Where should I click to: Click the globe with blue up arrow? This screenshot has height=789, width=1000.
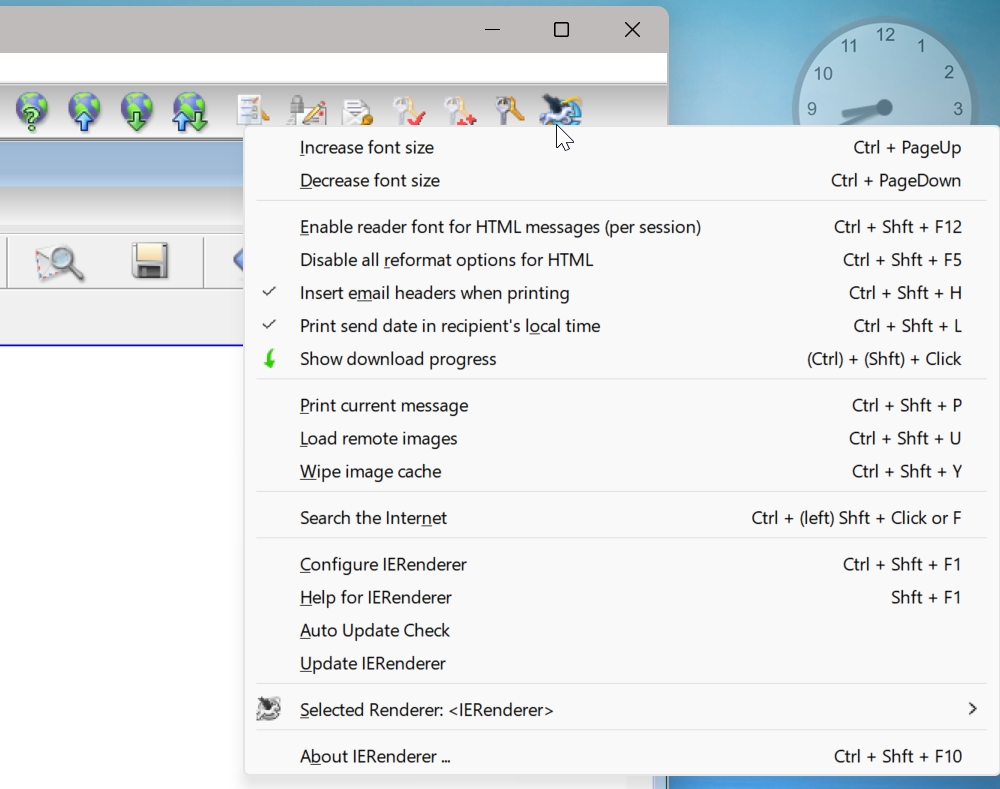click(85, 110)
